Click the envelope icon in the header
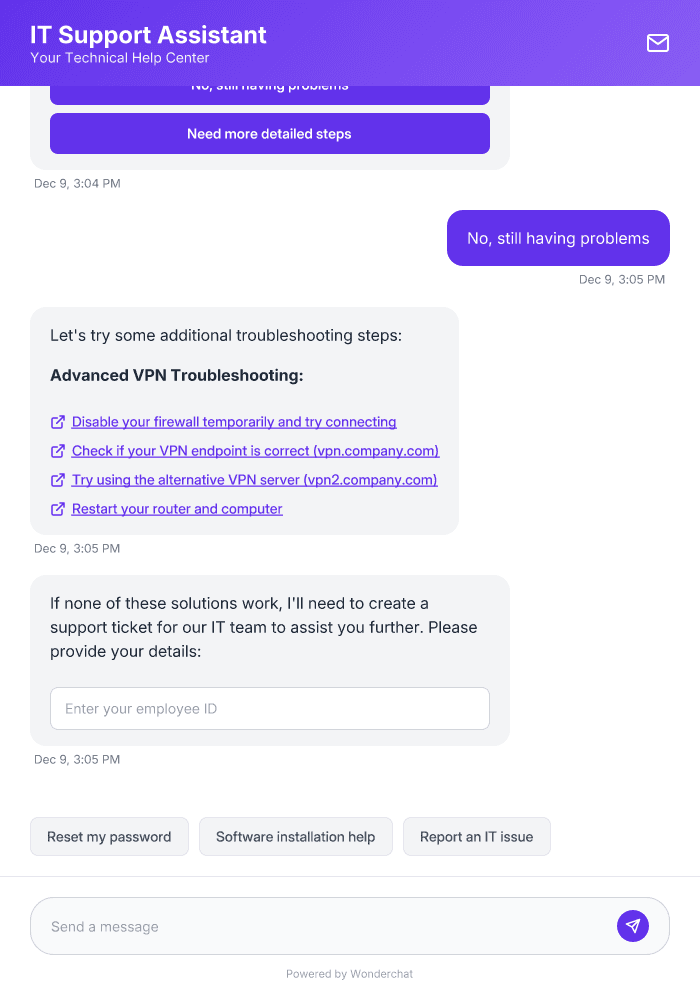This screenshot has width=700, height=1000. (x=657, y=43)
